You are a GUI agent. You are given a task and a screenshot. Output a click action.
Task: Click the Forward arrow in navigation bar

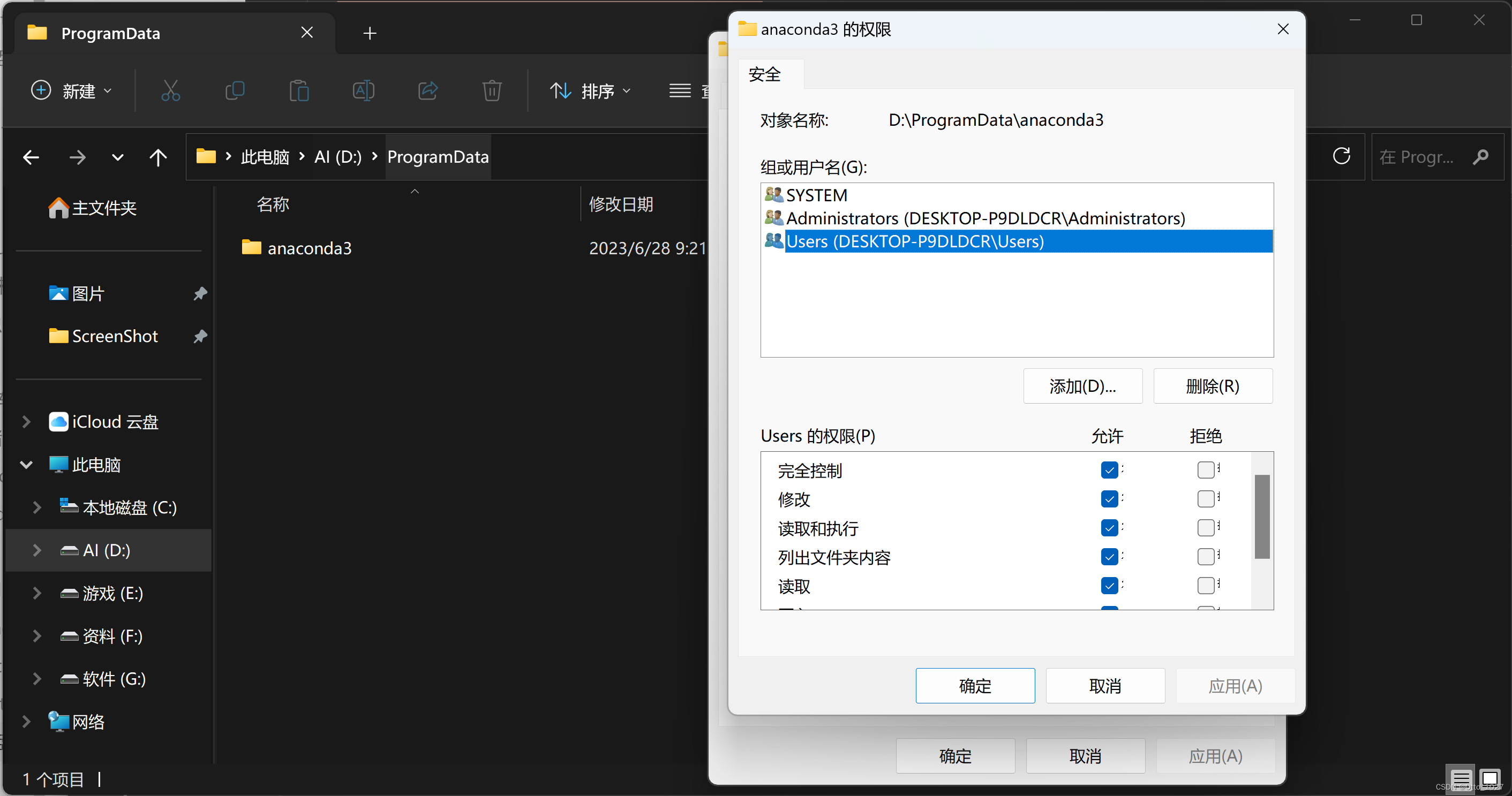click(77, 157)
